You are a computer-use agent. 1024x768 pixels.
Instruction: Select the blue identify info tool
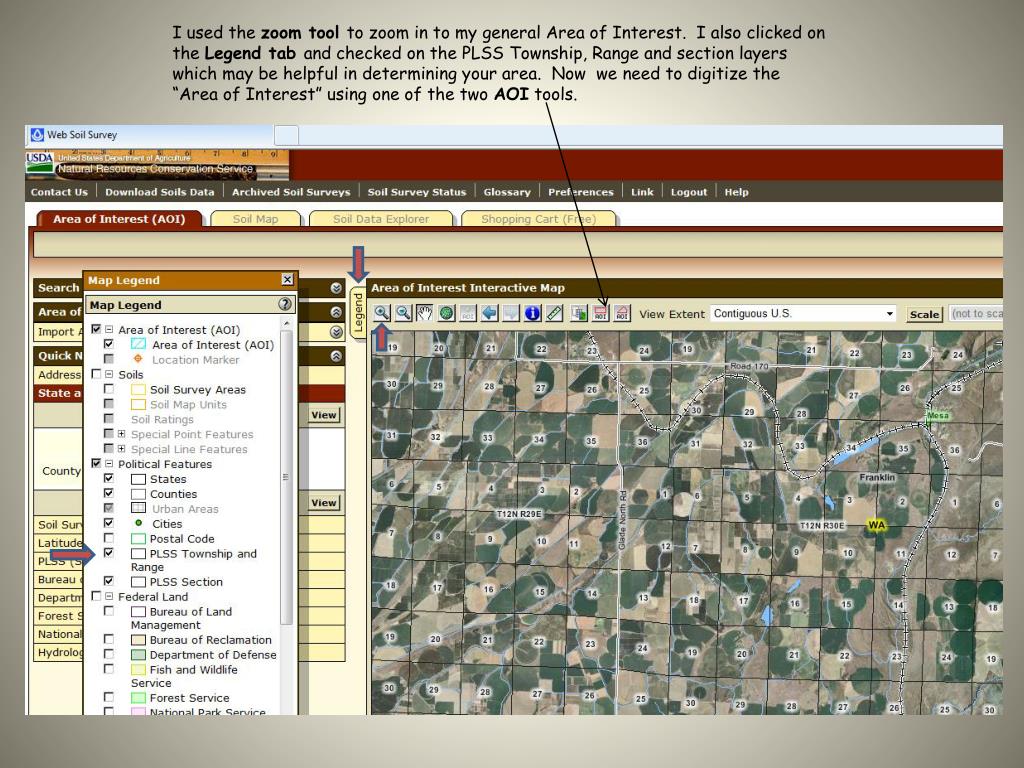click(532, 313)
